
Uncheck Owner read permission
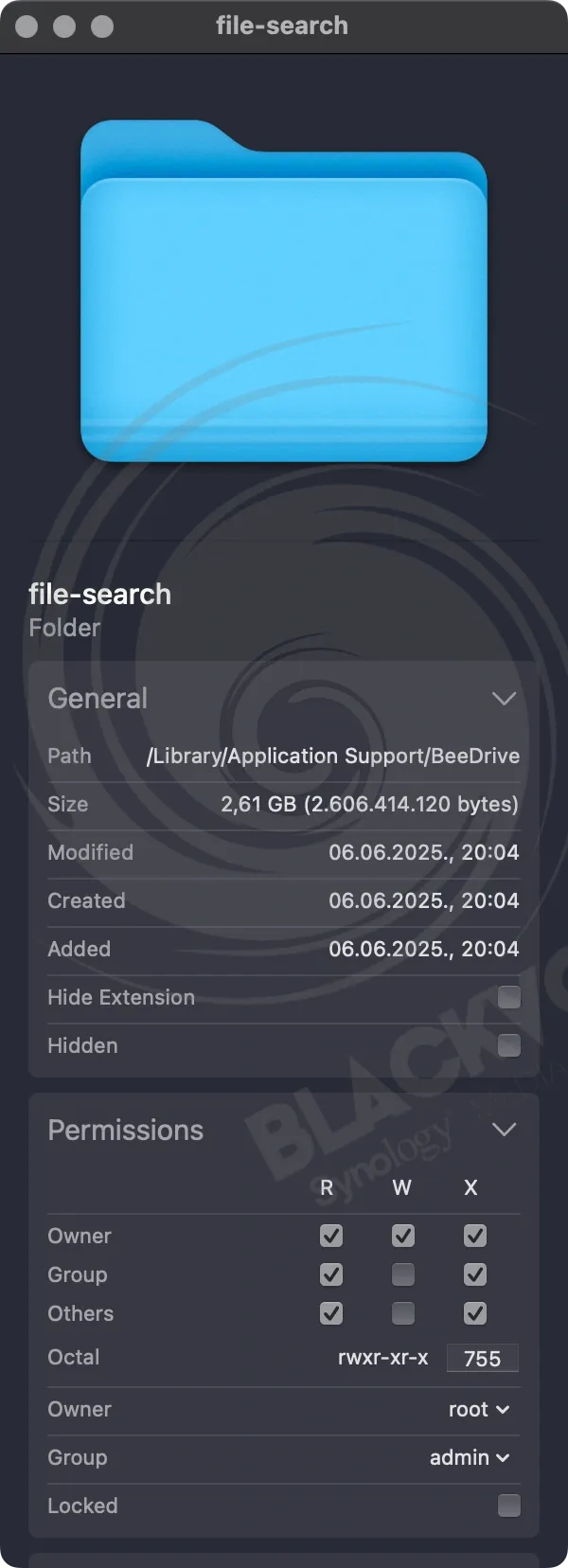pos(331,1236)
